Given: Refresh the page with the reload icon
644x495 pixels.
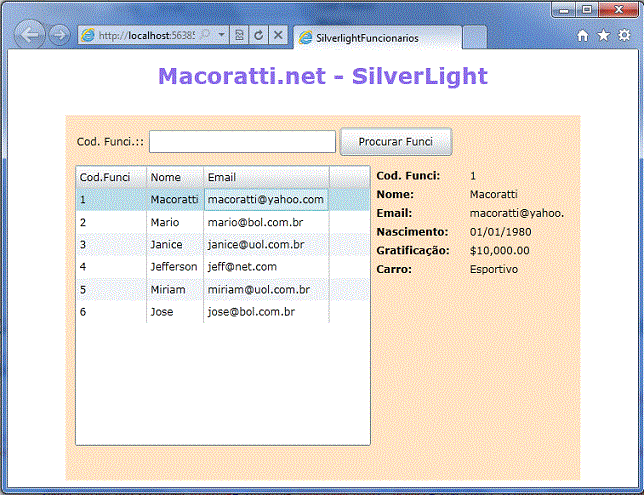Looking at the screenshot, I should (x=258, y=35).
